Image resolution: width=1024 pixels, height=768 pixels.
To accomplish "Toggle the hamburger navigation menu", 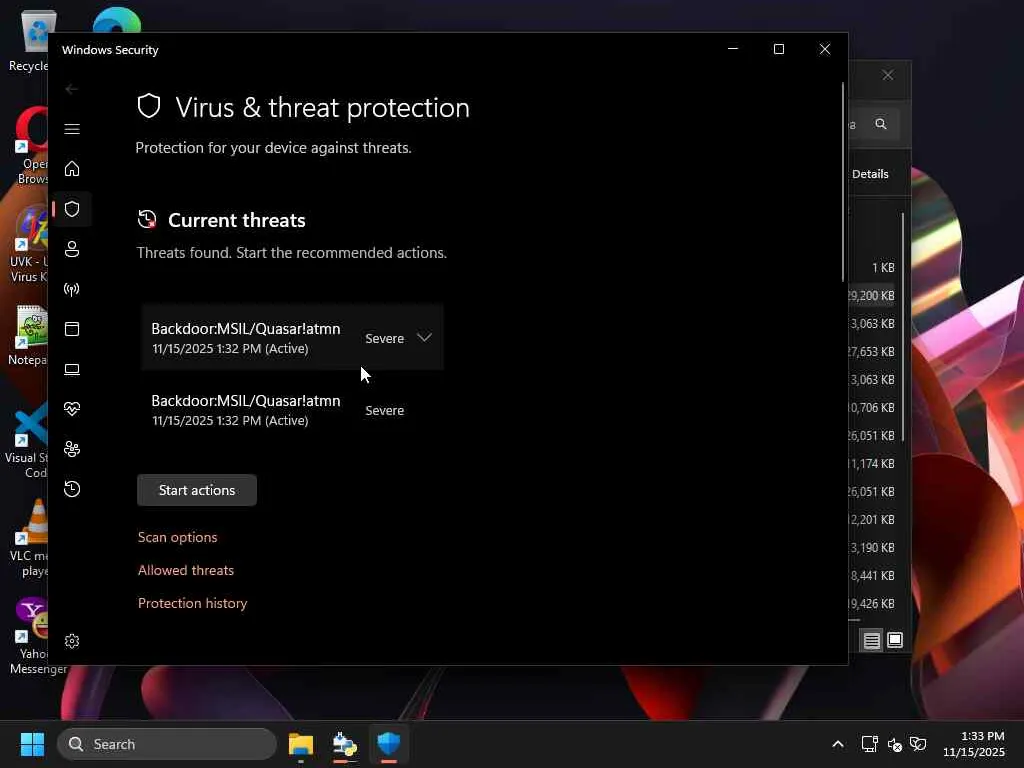I will click(x=72, y=129).
